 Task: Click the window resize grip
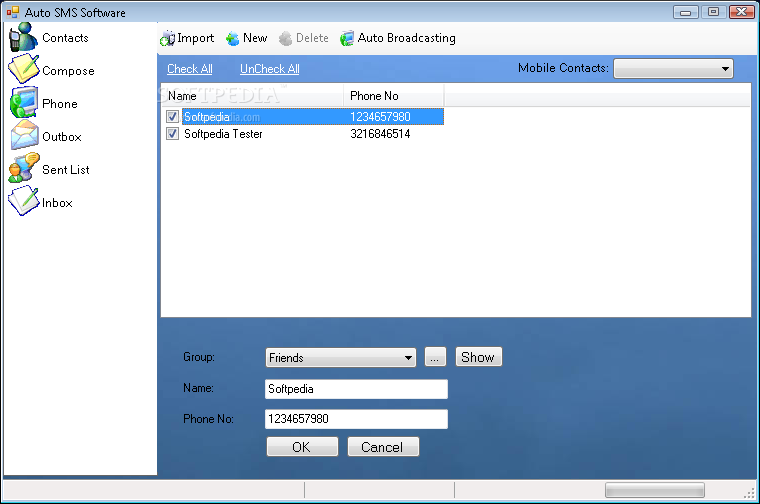pyautogui.click(x=749, y=493)
